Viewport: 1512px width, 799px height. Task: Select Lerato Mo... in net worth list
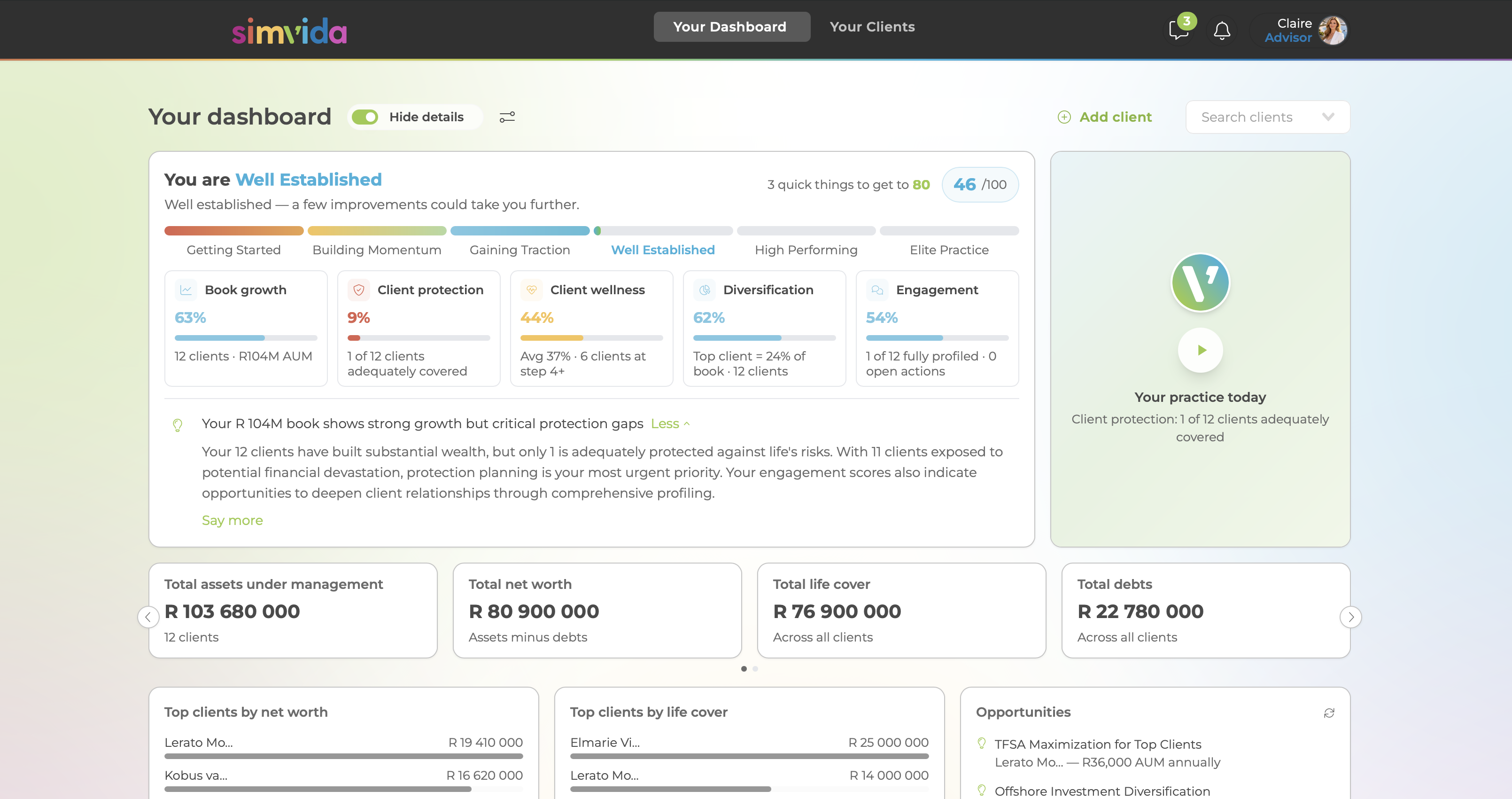(343, 747)
